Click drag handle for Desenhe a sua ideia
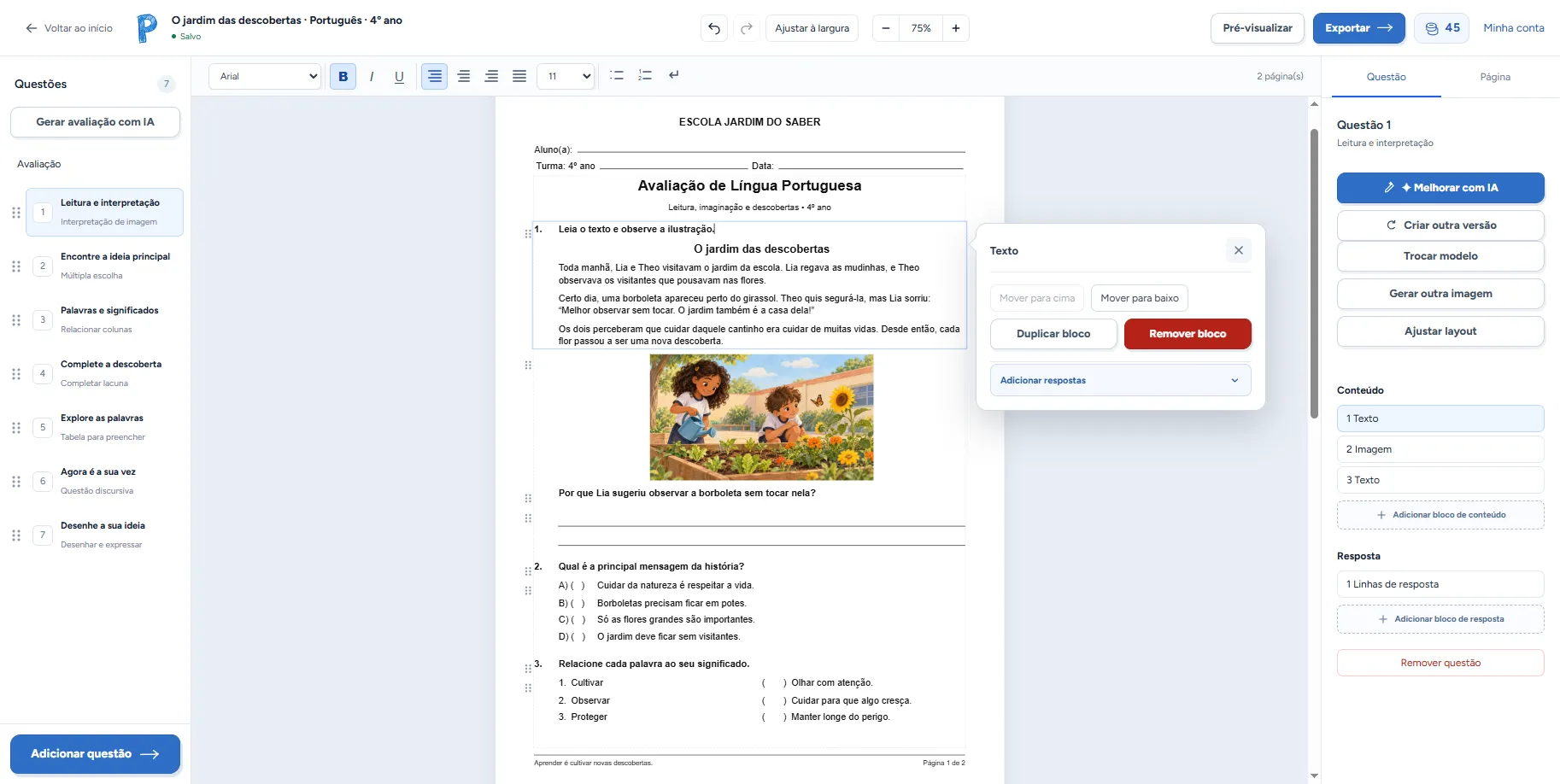 coord(16,535)
